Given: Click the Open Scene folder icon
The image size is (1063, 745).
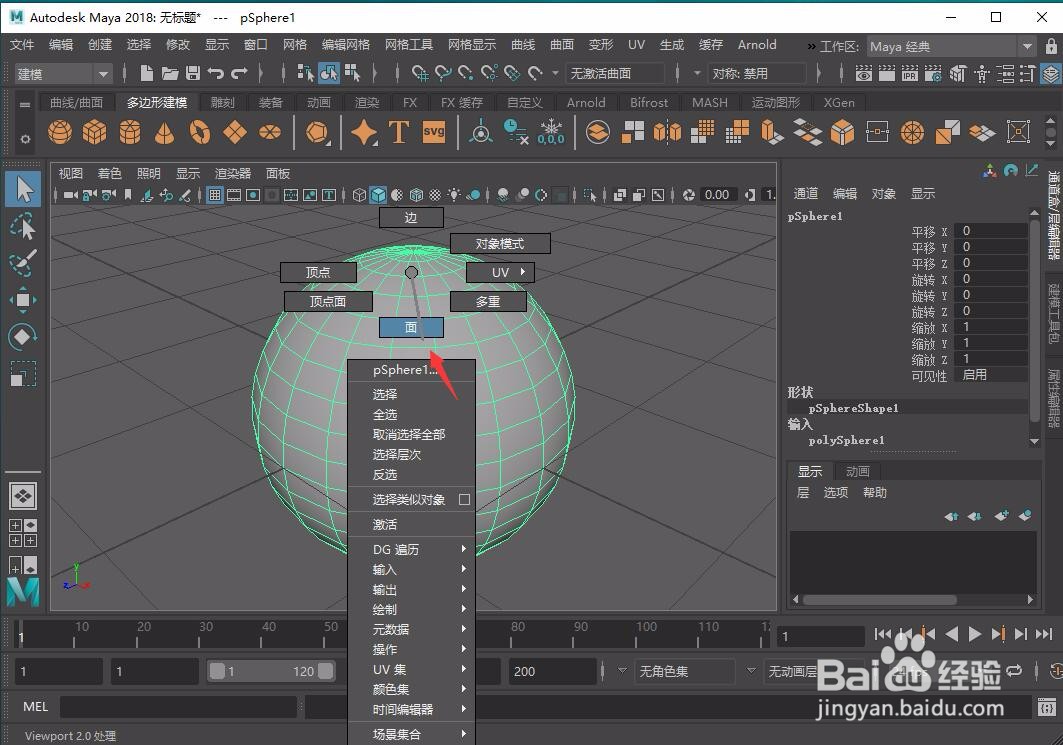Looking at the screenshot, I should click(170, 73).
